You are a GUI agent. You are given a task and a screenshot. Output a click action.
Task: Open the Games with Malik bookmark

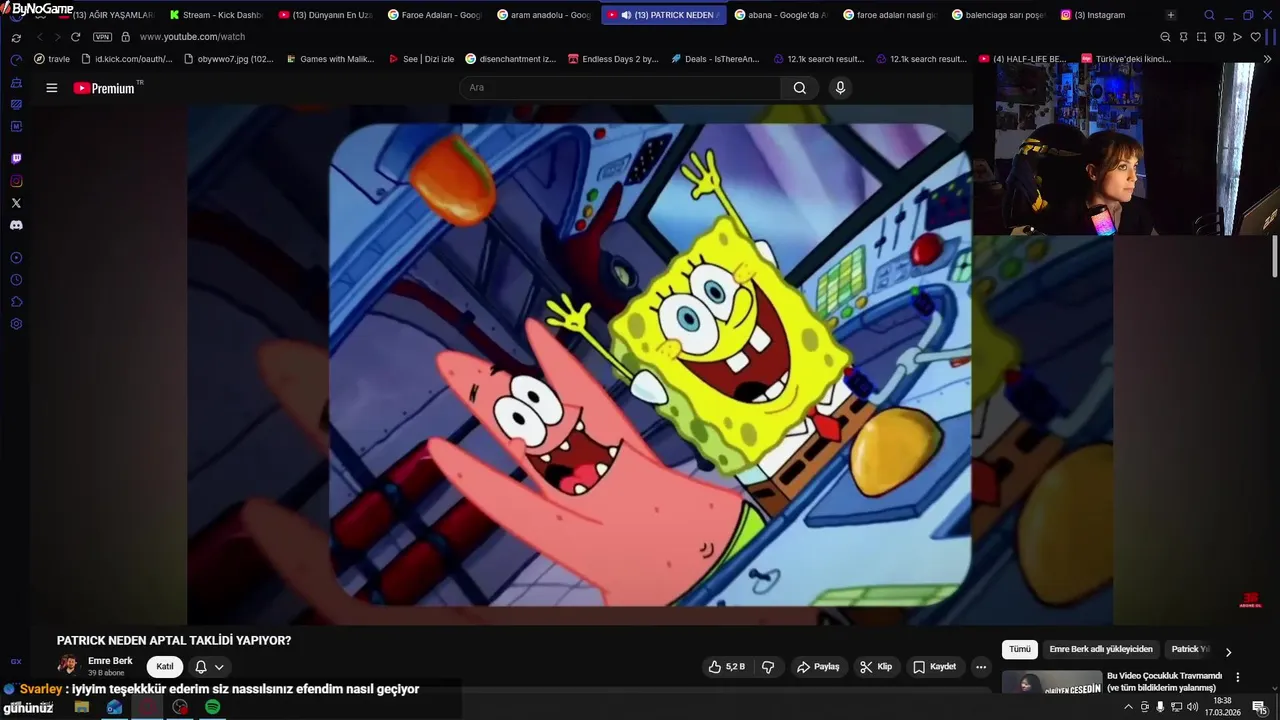pos(329,59)
